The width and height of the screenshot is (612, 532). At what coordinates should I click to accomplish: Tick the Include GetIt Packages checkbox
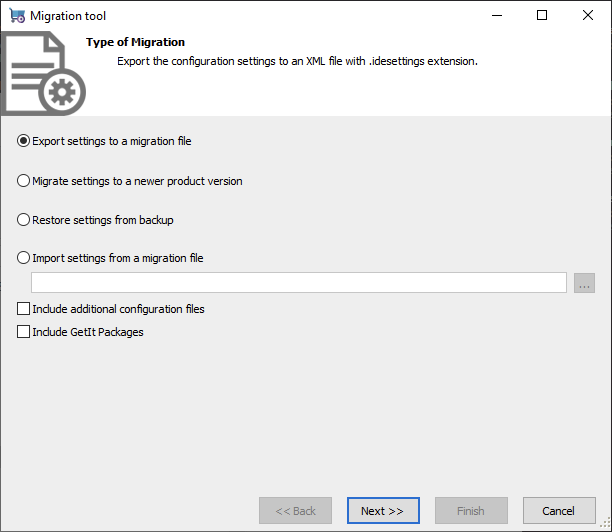tap(23, 332)
